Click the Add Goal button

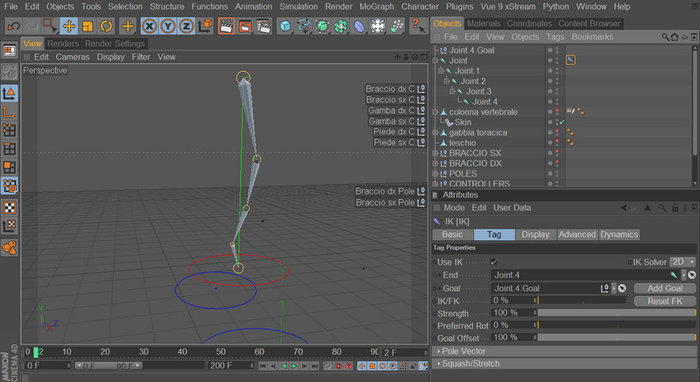point(665,288)
